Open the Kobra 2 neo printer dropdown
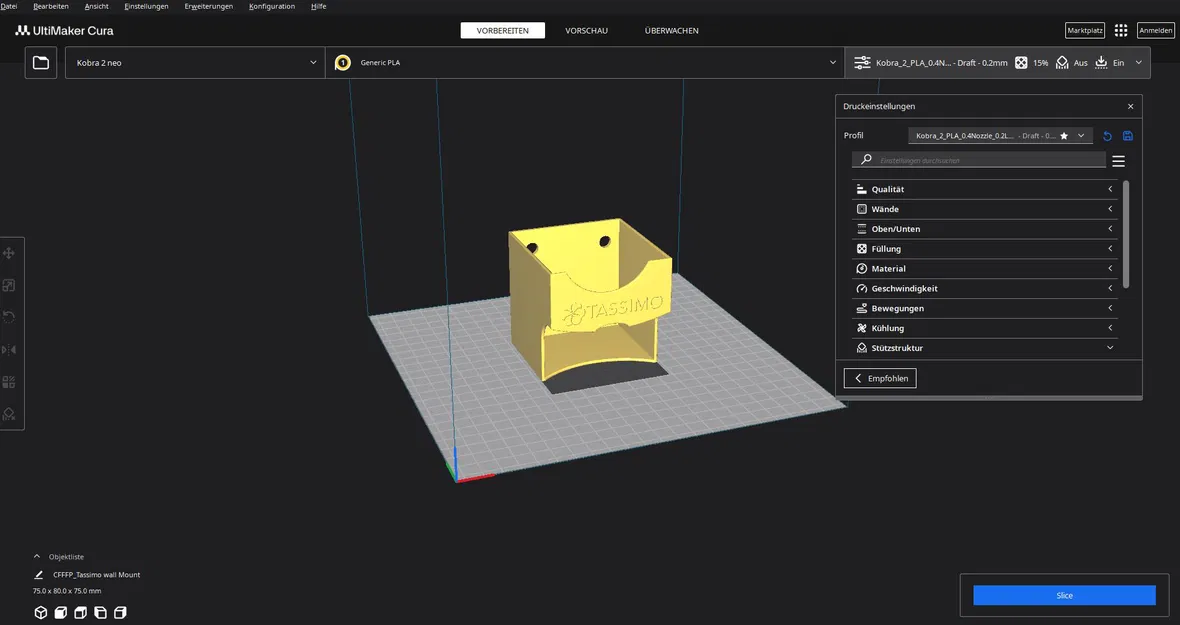 click(x=195, y=62)
